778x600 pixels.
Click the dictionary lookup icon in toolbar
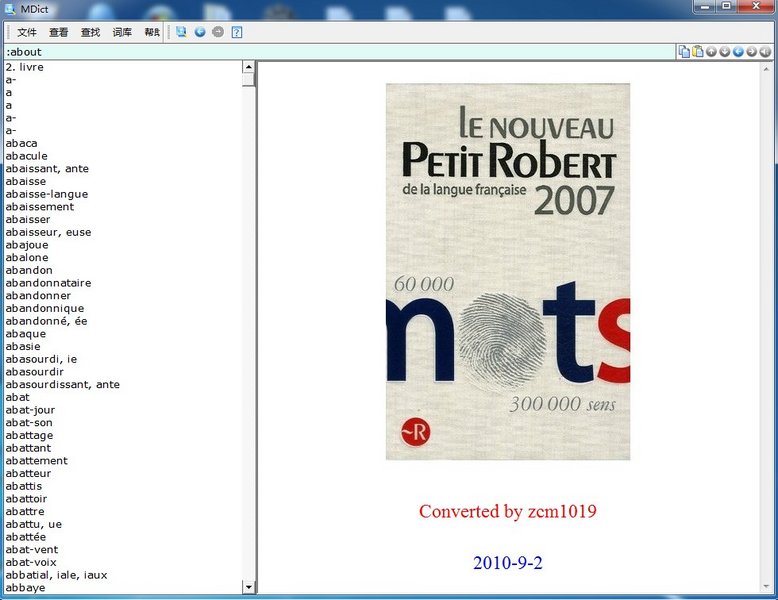point(181,32)
